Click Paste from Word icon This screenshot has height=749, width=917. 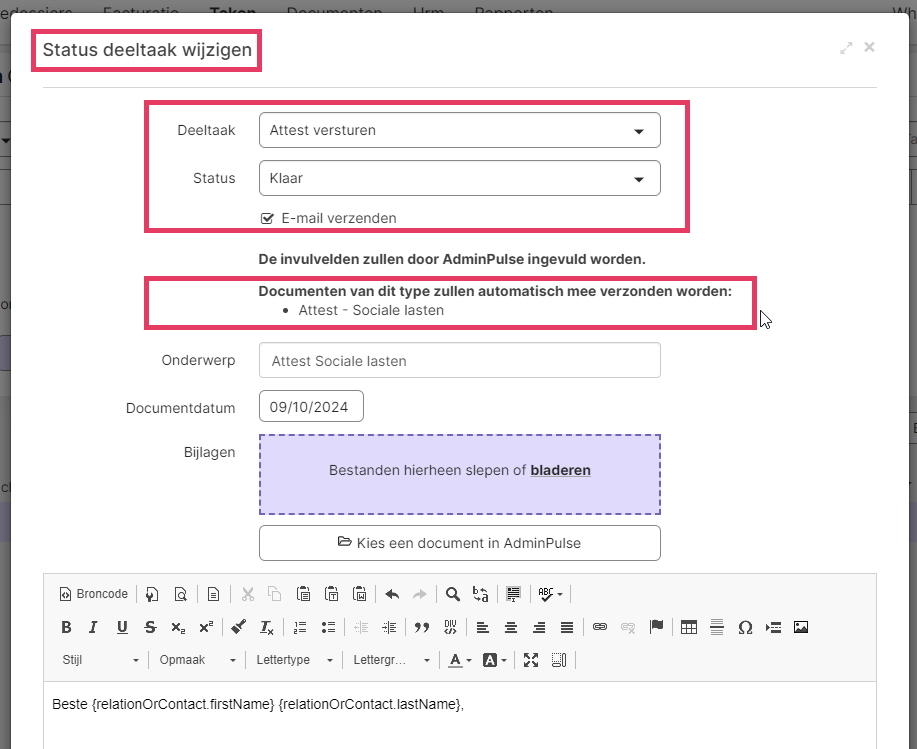pos(360,594)
